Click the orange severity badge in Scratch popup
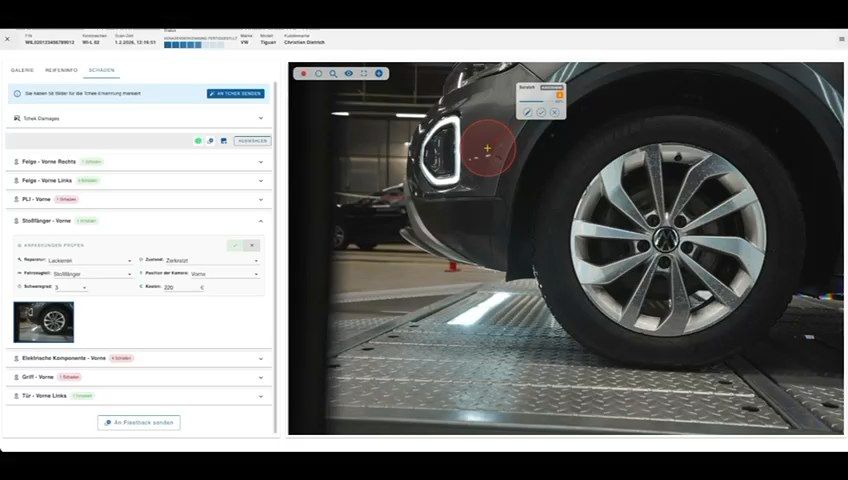The width and height of the screenshot is (848, 480). (560, 95)
